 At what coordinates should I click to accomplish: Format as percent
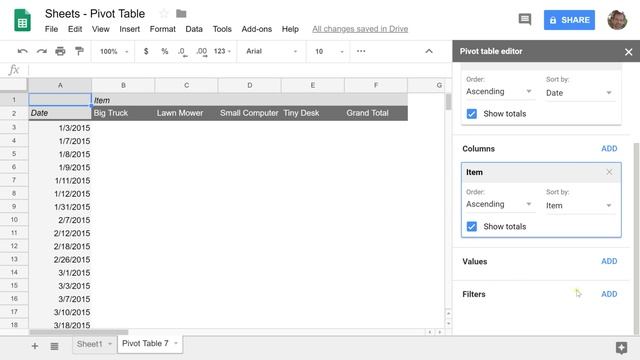[164, 51]
